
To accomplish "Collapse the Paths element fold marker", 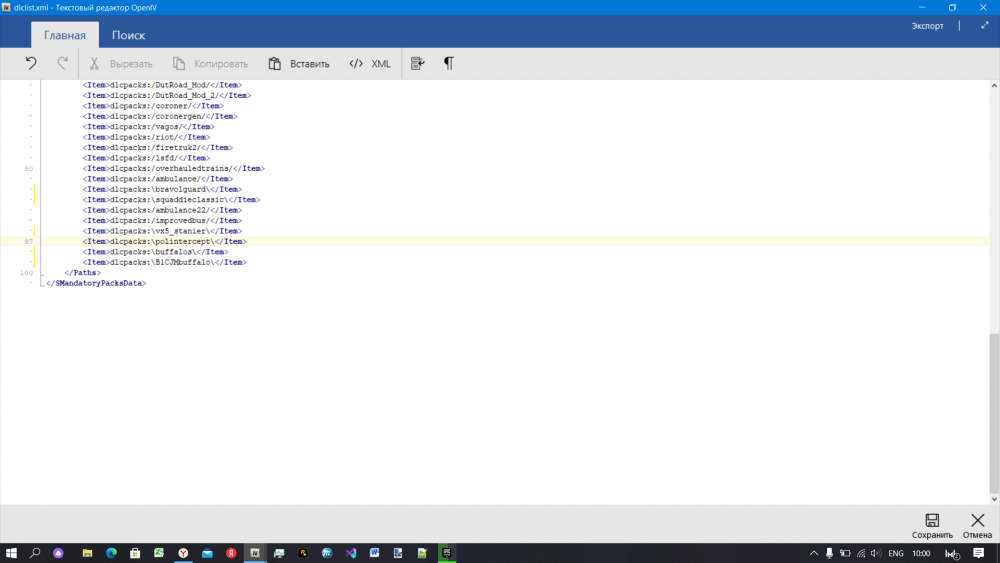I will coord(42,272).
